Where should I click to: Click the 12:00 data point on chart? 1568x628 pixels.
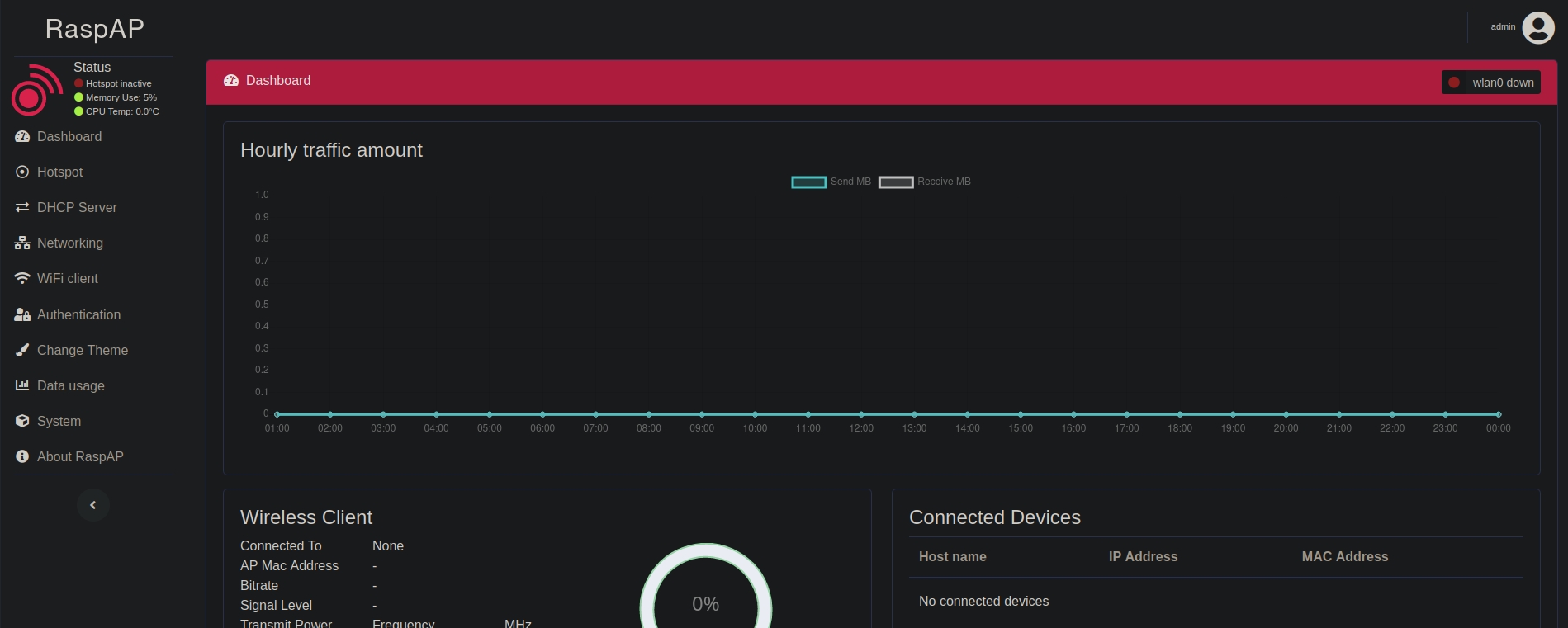pos(861,414)
